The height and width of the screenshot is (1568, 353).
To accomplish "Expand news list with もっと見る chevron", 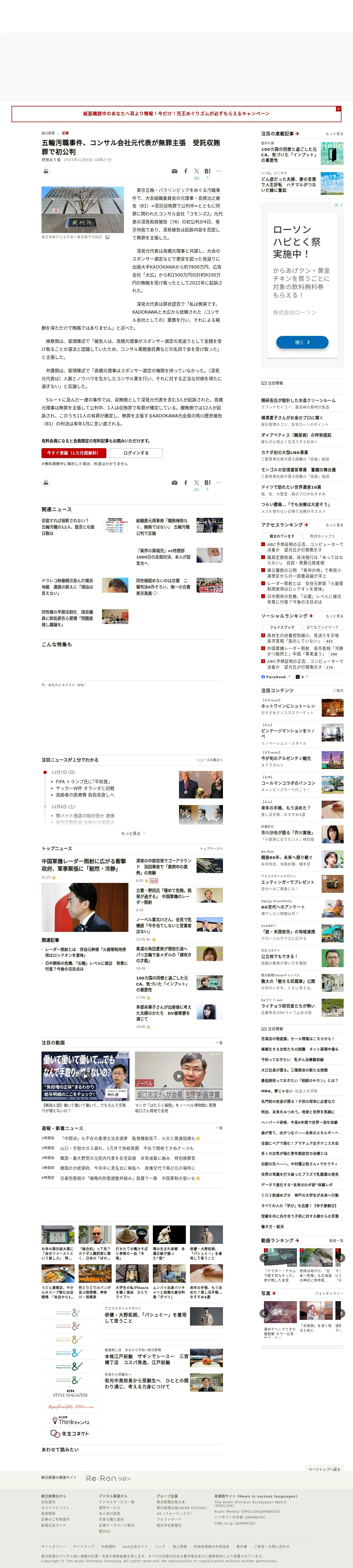I will click(x=133, y=833).
